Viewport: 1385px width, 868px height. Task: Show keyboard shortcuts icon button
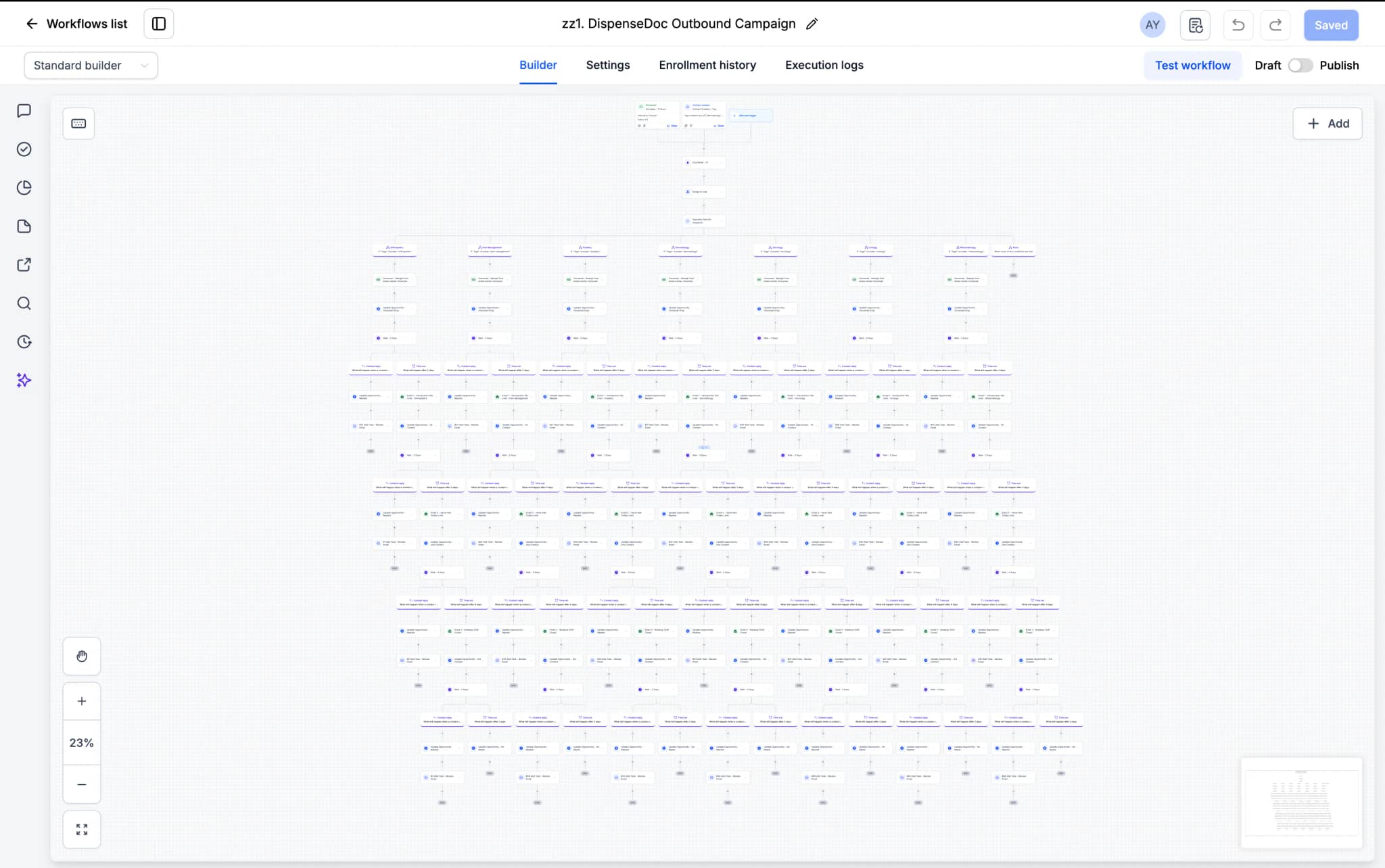pos(78,124)
